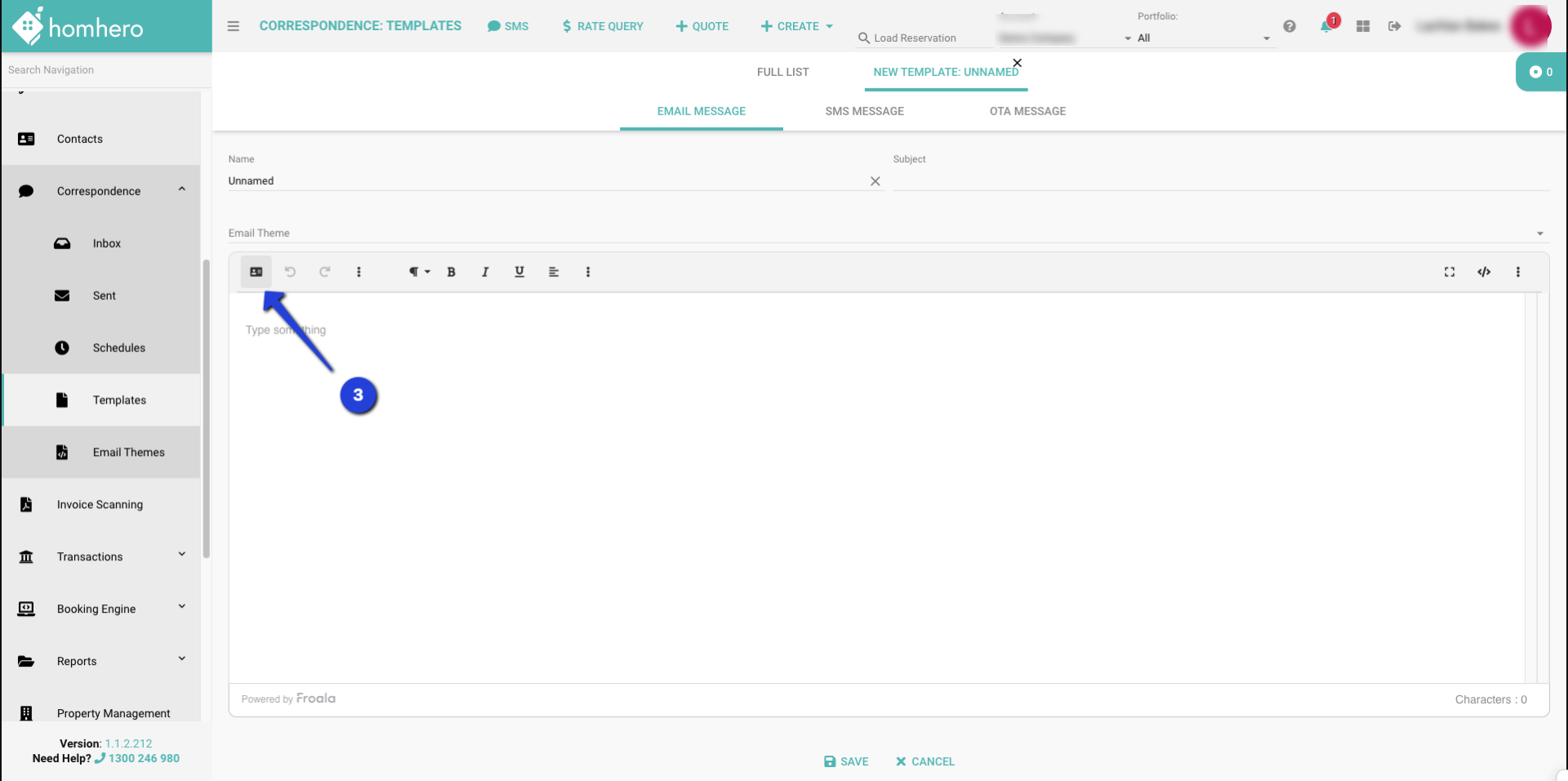Toggle the hamburger navigation menu
Image resolution: width=1568 pixels, height=781 pixels.
click(234, 26)
